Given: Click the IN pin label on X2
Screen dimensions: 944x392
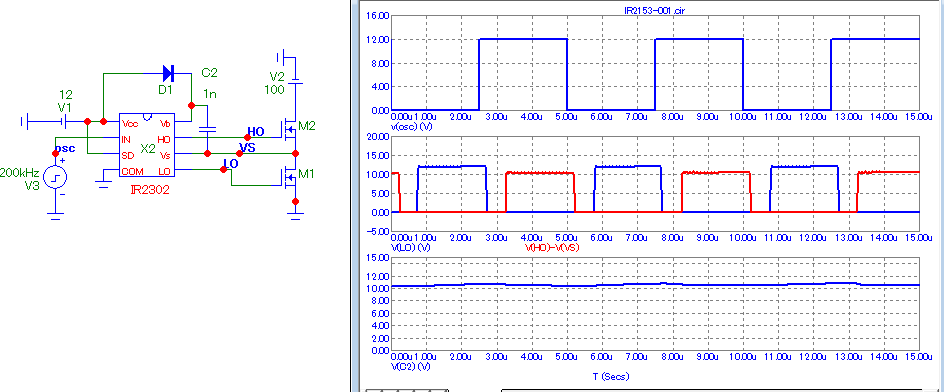Looking at the screenshot, I should [x=126, y=139].
